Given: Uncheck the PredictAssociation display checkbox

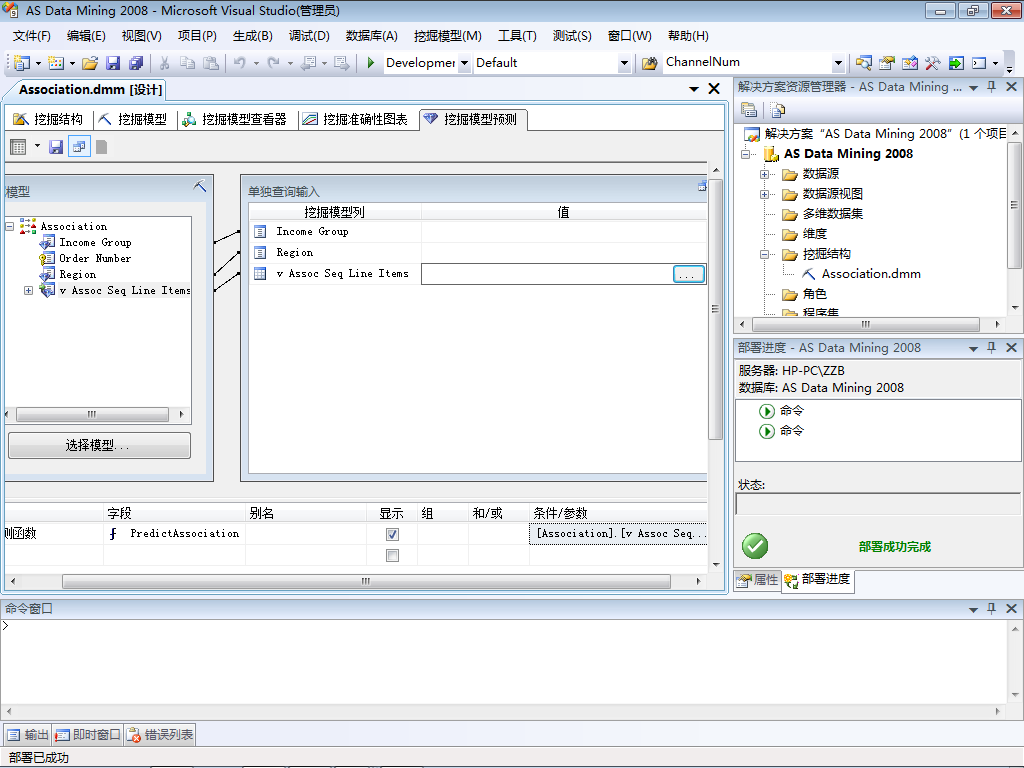Looking at the screenshot, I should pyautogui.click(x=392, y=534).
